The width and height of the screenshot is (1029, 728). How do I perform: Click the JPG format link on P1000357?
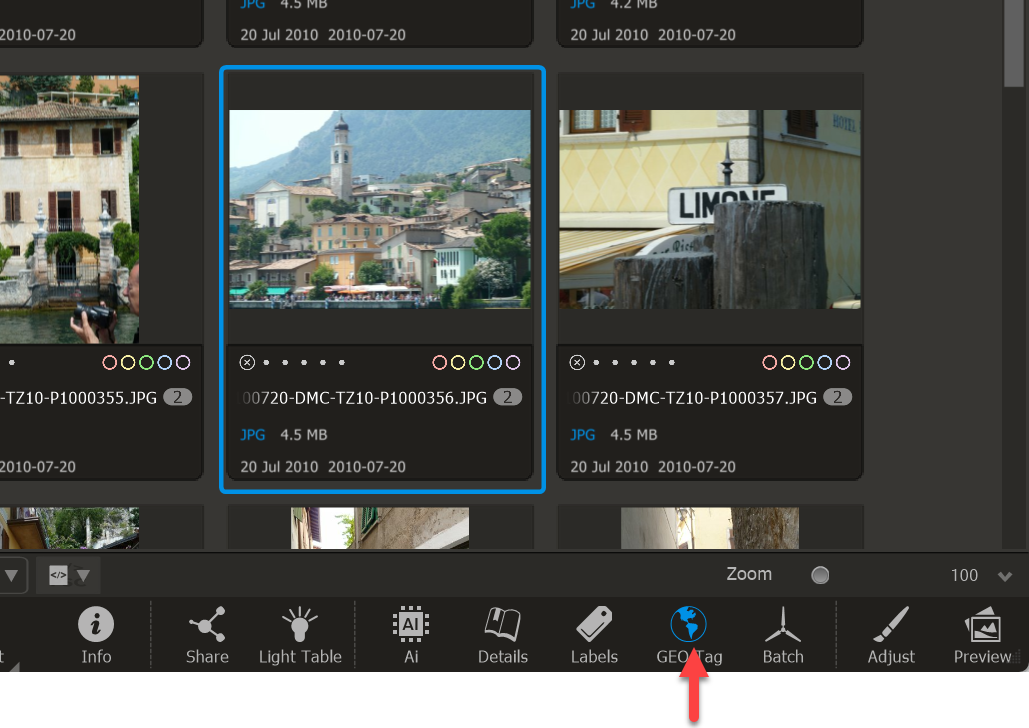tap(583, 435)
